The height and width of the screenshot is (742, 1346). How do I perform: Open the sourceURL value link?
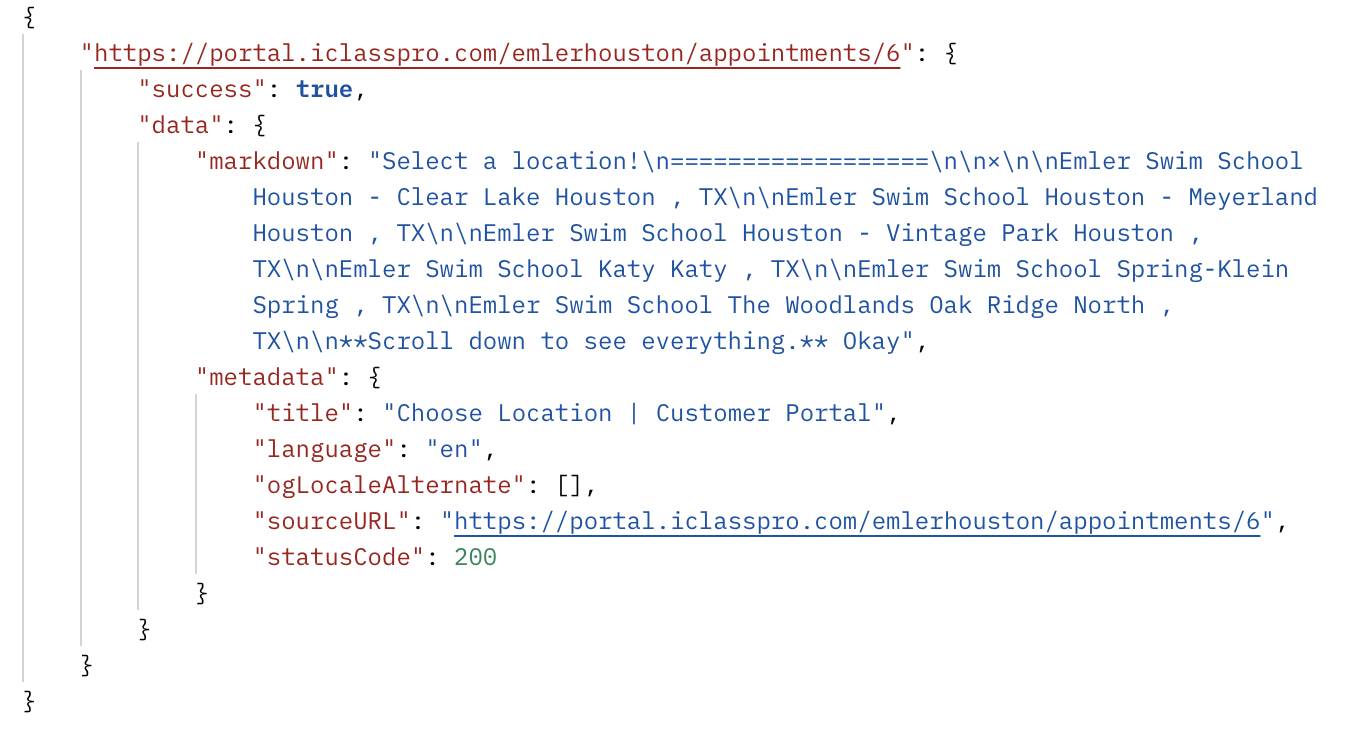click(858, 522)
